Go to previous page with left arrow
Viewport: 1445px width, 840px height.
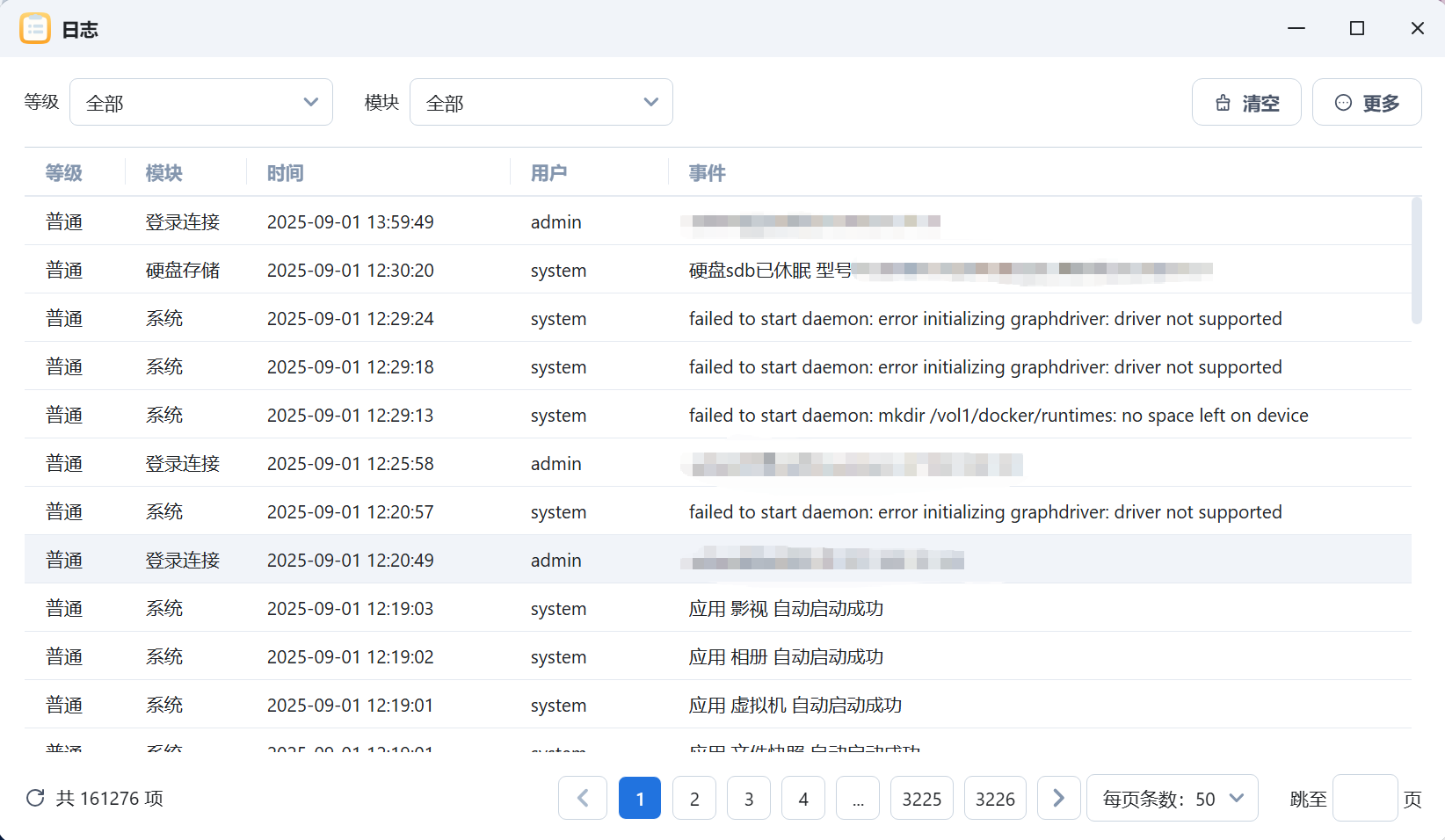582,798
